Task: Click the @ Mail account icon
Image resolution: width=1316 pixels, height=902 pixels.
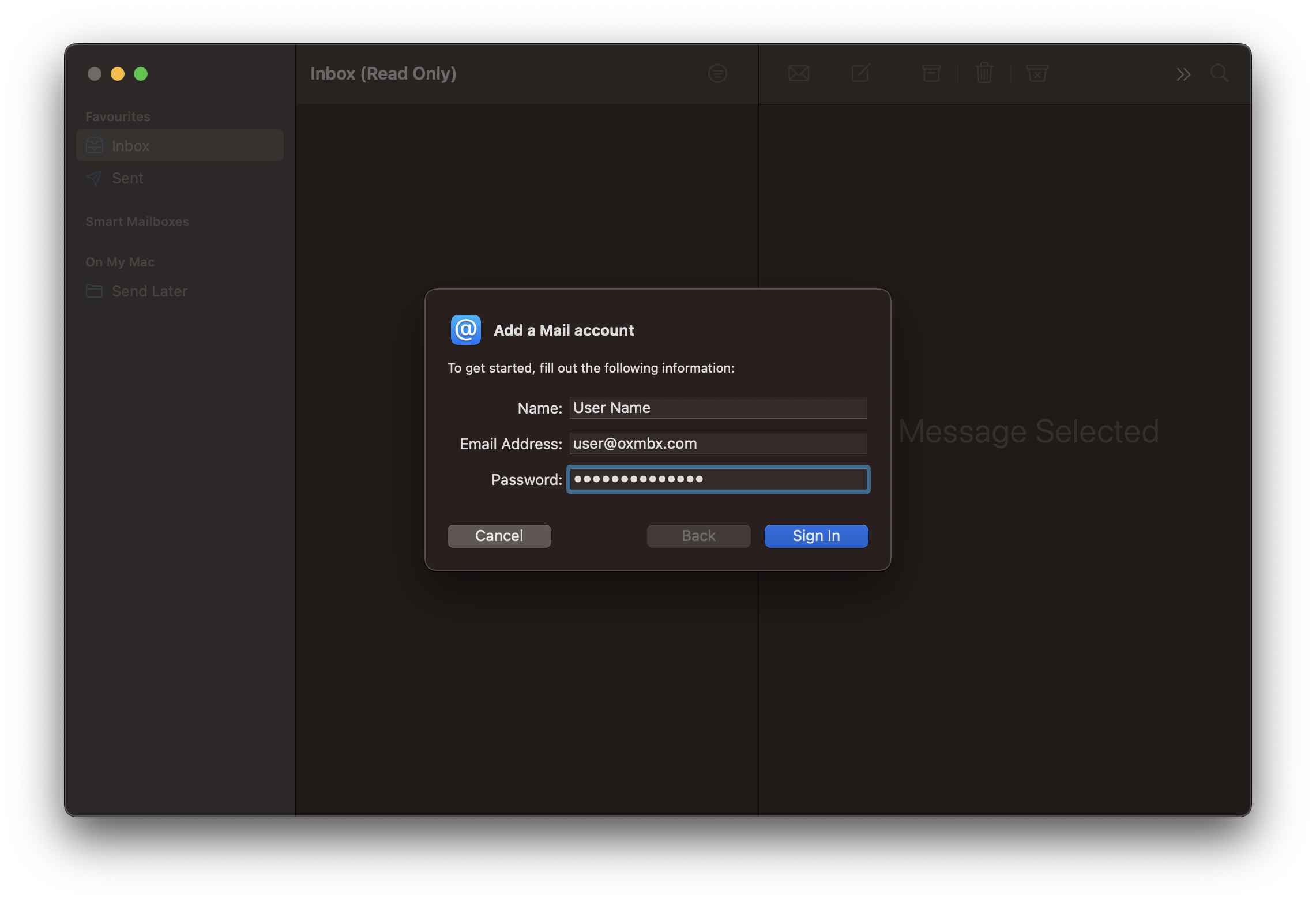Action: (x=466, y=330)
